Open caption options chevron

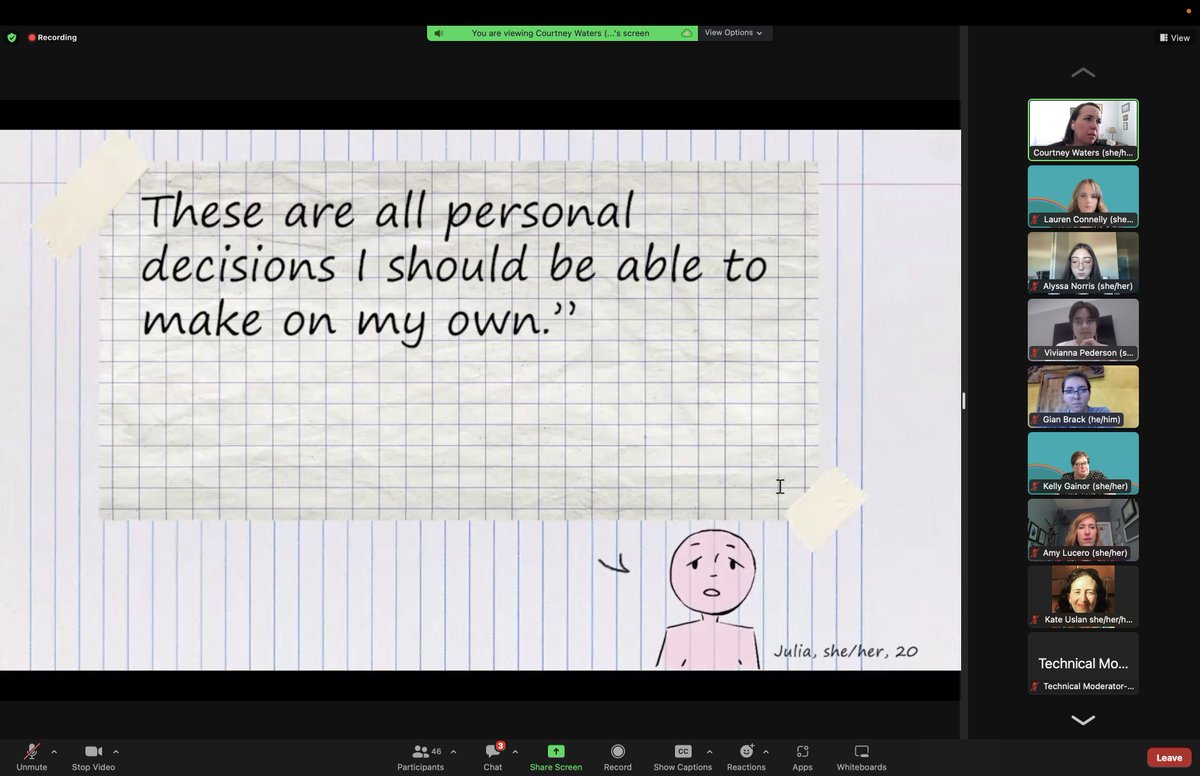point(709,751)
